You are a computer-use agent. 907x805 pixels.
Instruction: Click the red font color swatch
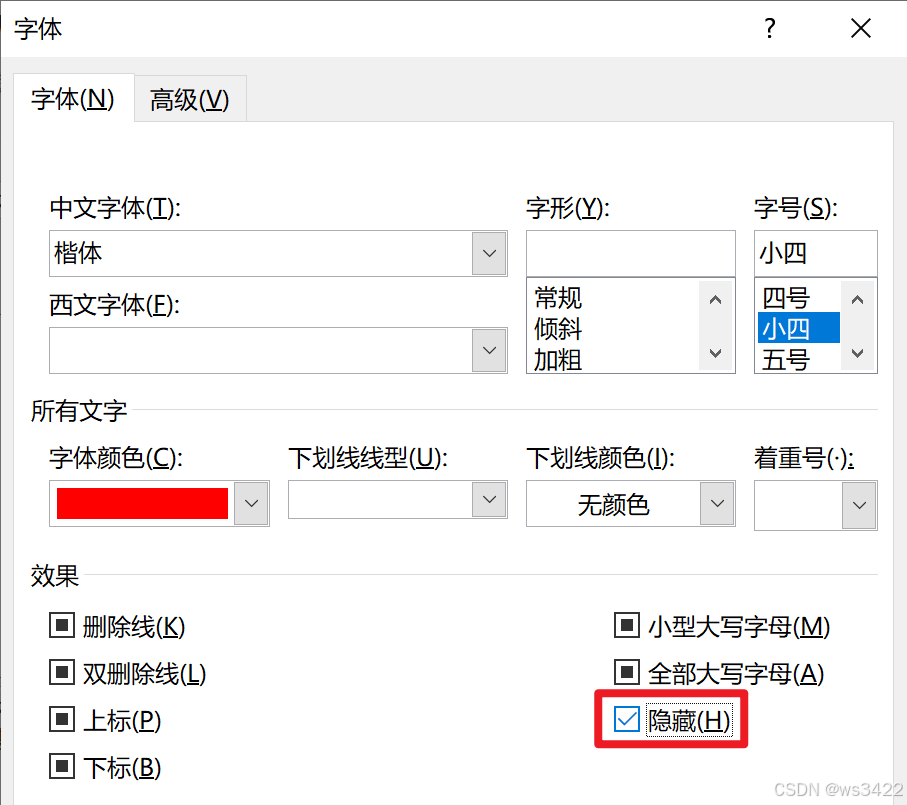(140, 504)
